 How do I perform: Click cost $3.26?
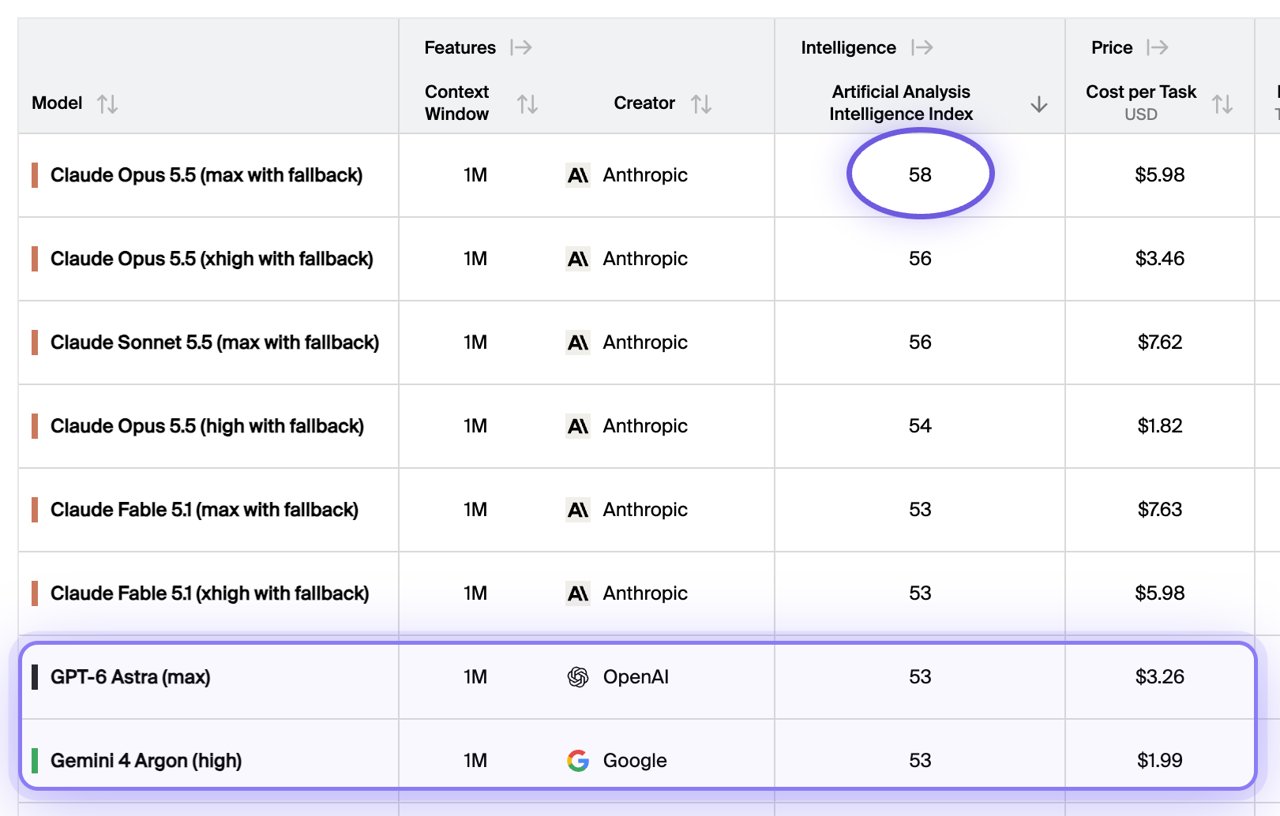1160,677
